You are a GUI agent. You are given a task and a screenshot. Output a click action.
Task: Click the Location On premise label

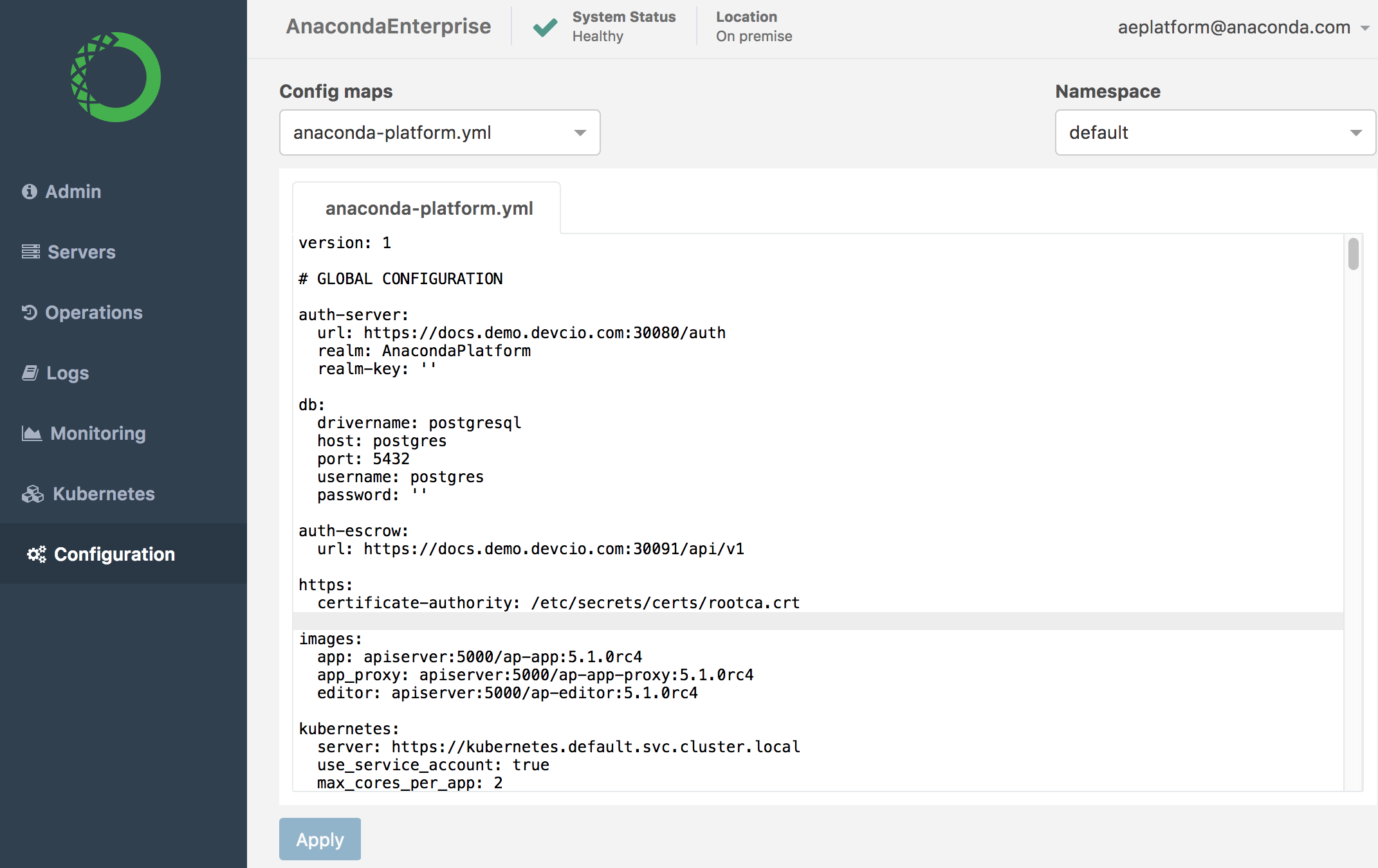point(753,27)
